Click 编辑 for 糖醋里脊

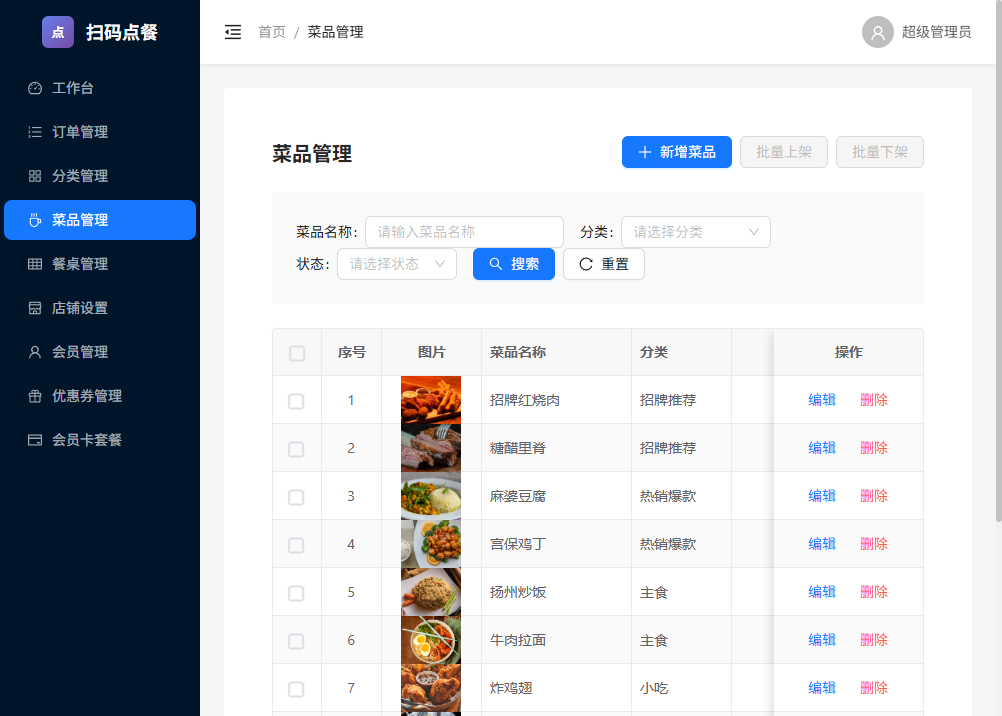[x=821, y=447]
